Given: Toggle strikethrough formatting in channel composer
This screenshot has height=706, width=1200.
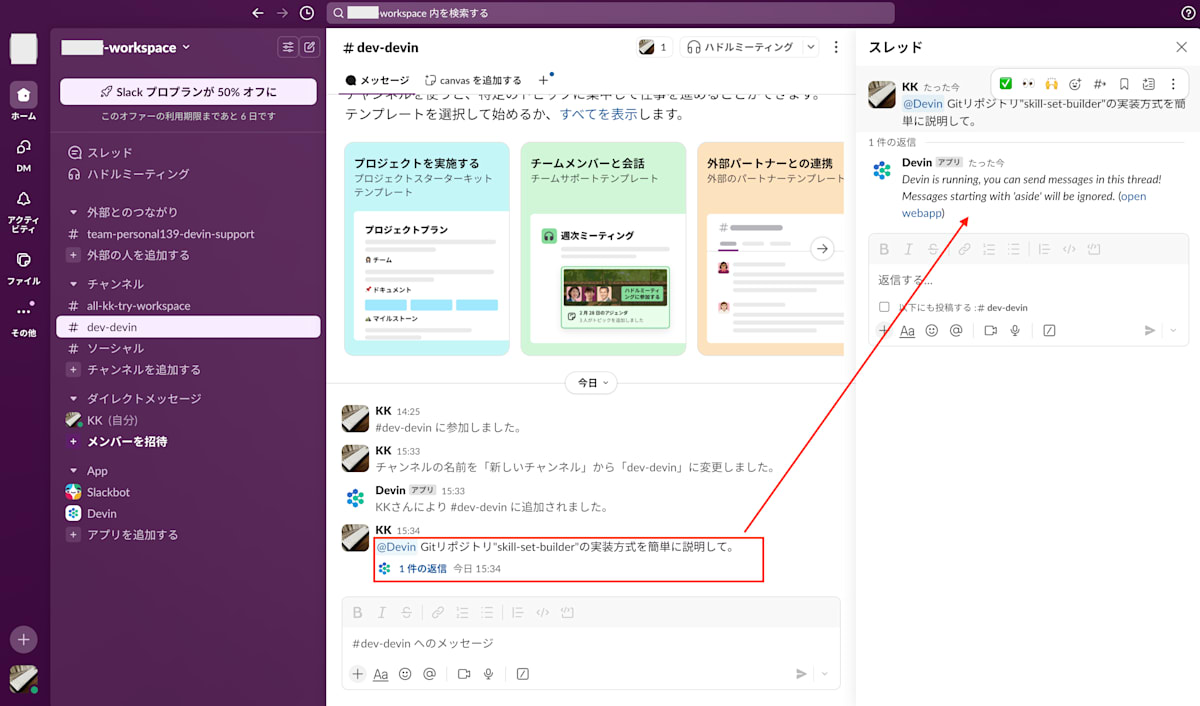Looking at the screenshot, I should [406, 613].
